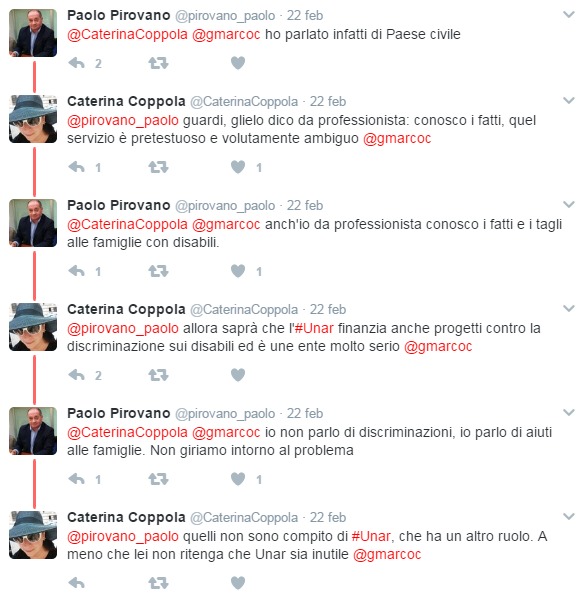585x601 pixels.
Task: Retweet Paolo's 'anch'io da professionista' tweet
Action: 158,271
